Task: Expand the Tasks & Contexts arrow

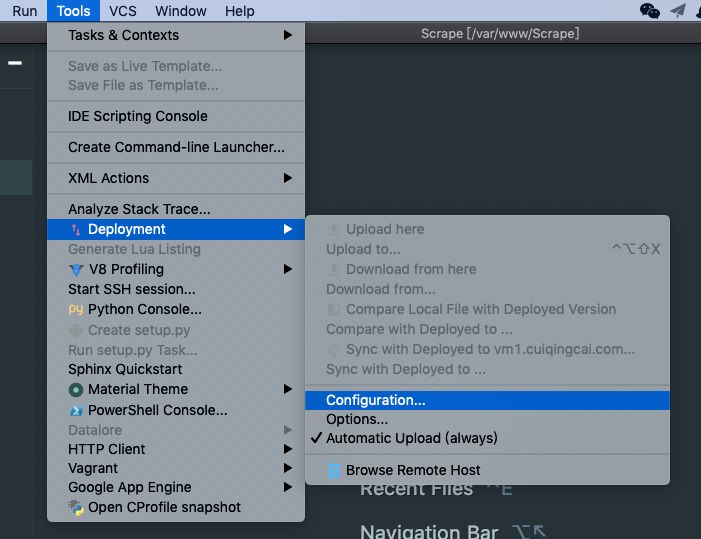Action: (288, 35)
